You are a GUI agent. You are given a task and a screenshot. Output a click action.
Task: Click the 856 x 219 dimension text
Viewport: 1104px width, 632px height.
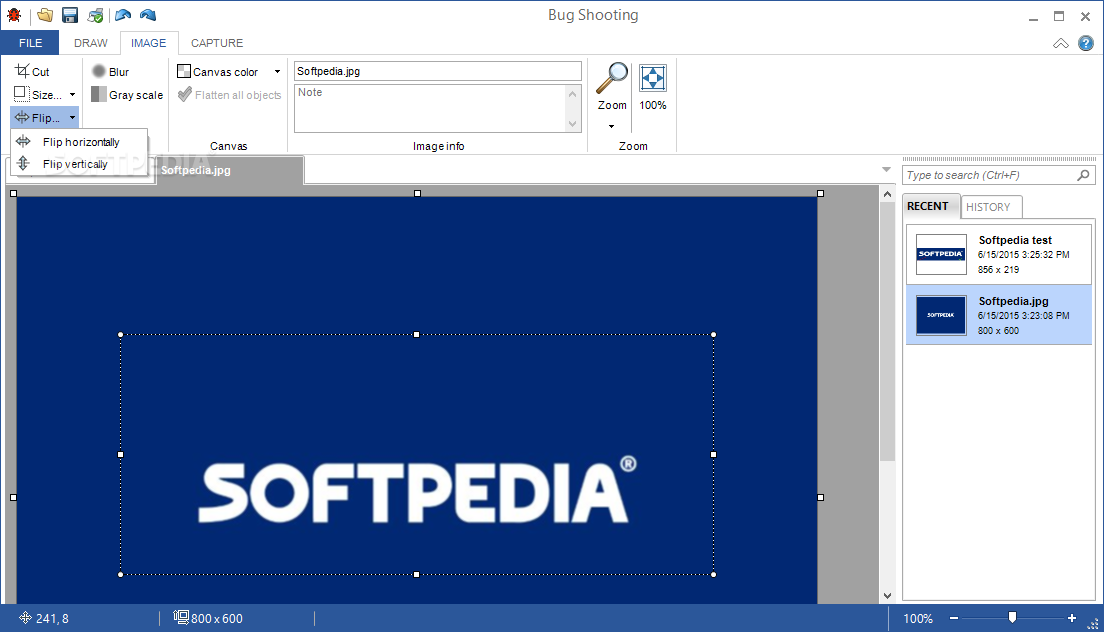998,270
